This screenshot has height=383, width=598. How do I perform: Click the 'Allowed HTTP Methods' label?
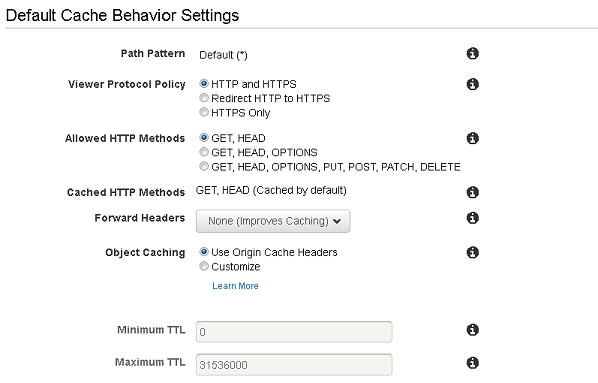[x=125, y=138]
